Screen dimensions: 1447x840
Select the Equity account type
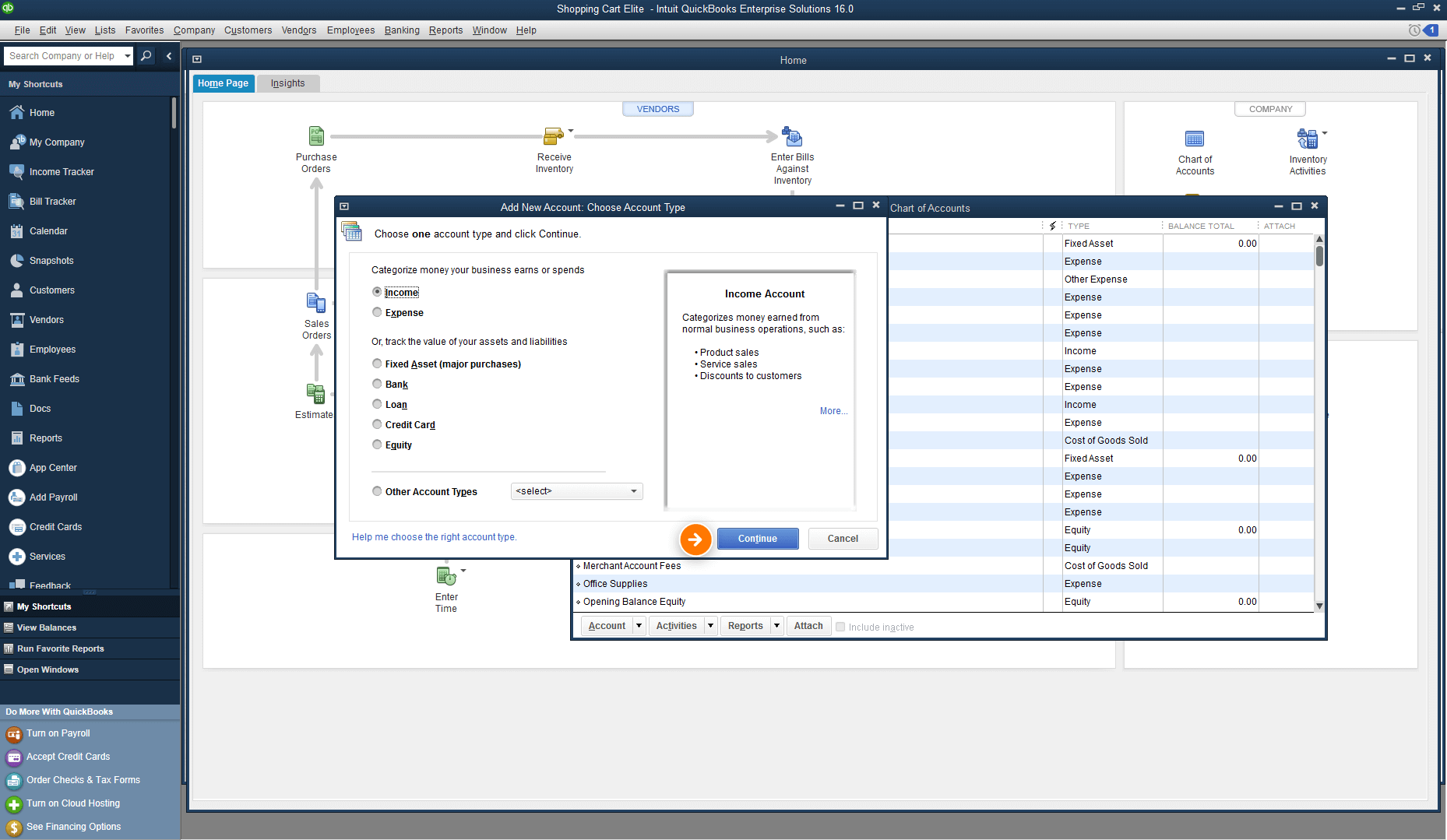377,445
